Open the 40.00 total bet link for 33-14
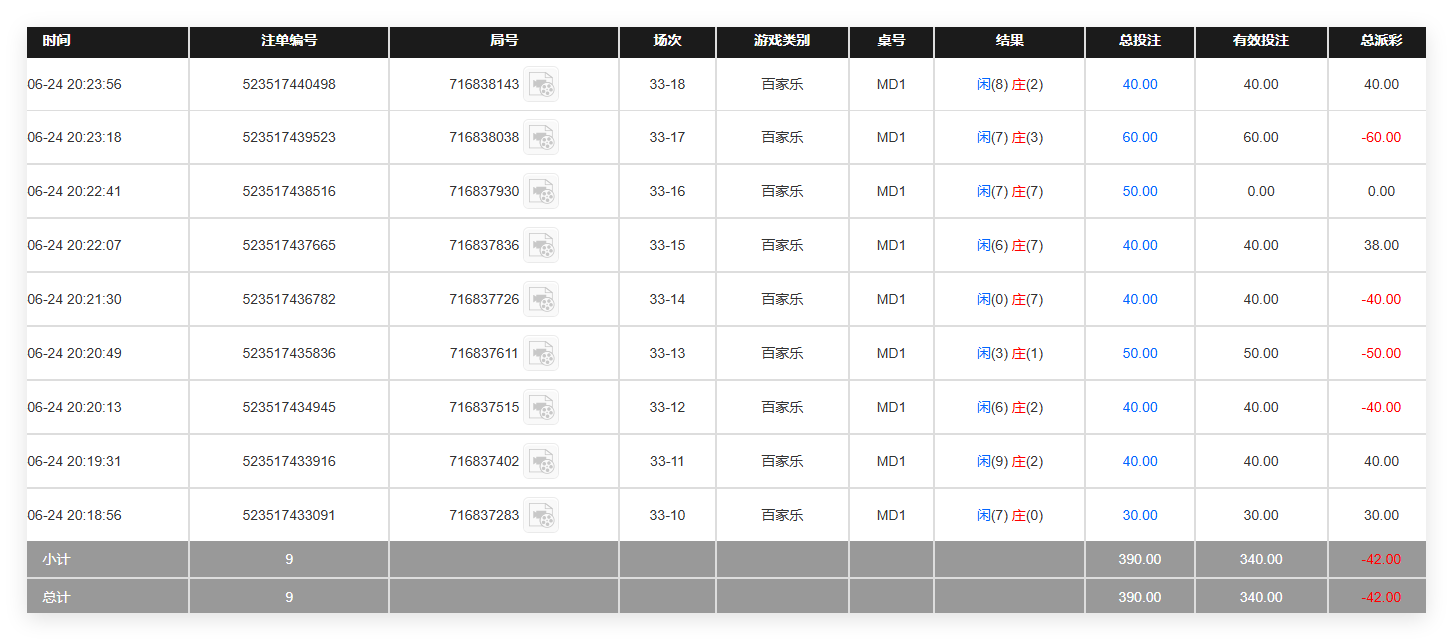This screenshot has height=640, width=1453. pyautogui.click(x=1140, y=299)
